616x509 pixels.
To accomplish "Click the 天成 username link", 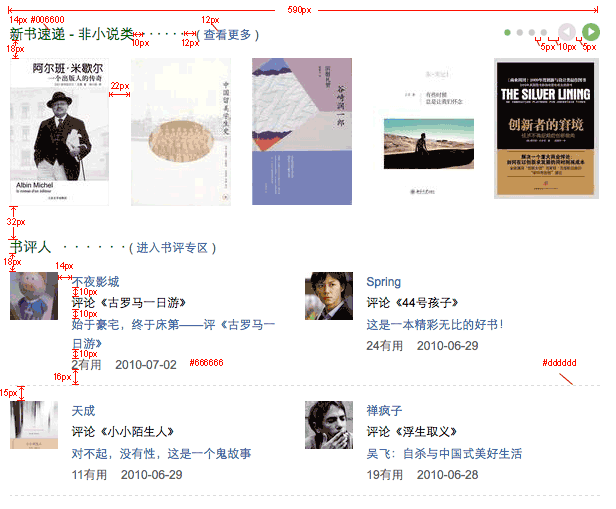I will 83,411.
